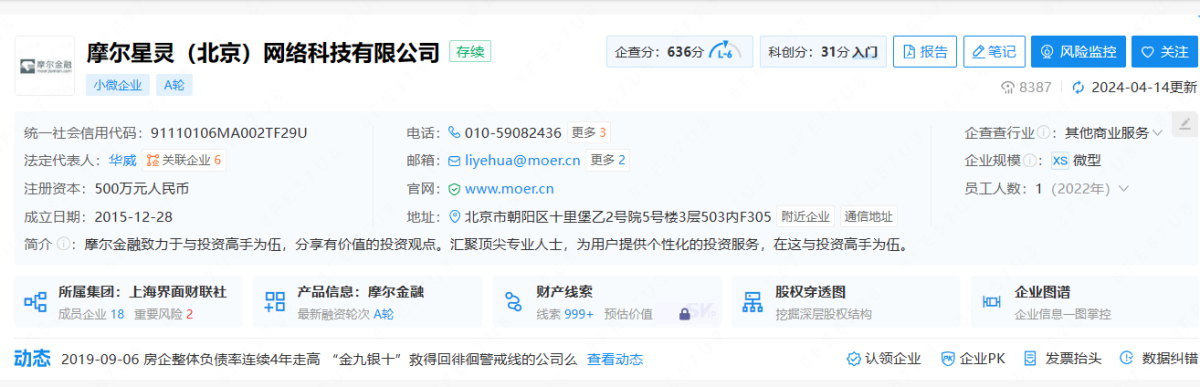Click the green shield icon by website

click(454, 188)
